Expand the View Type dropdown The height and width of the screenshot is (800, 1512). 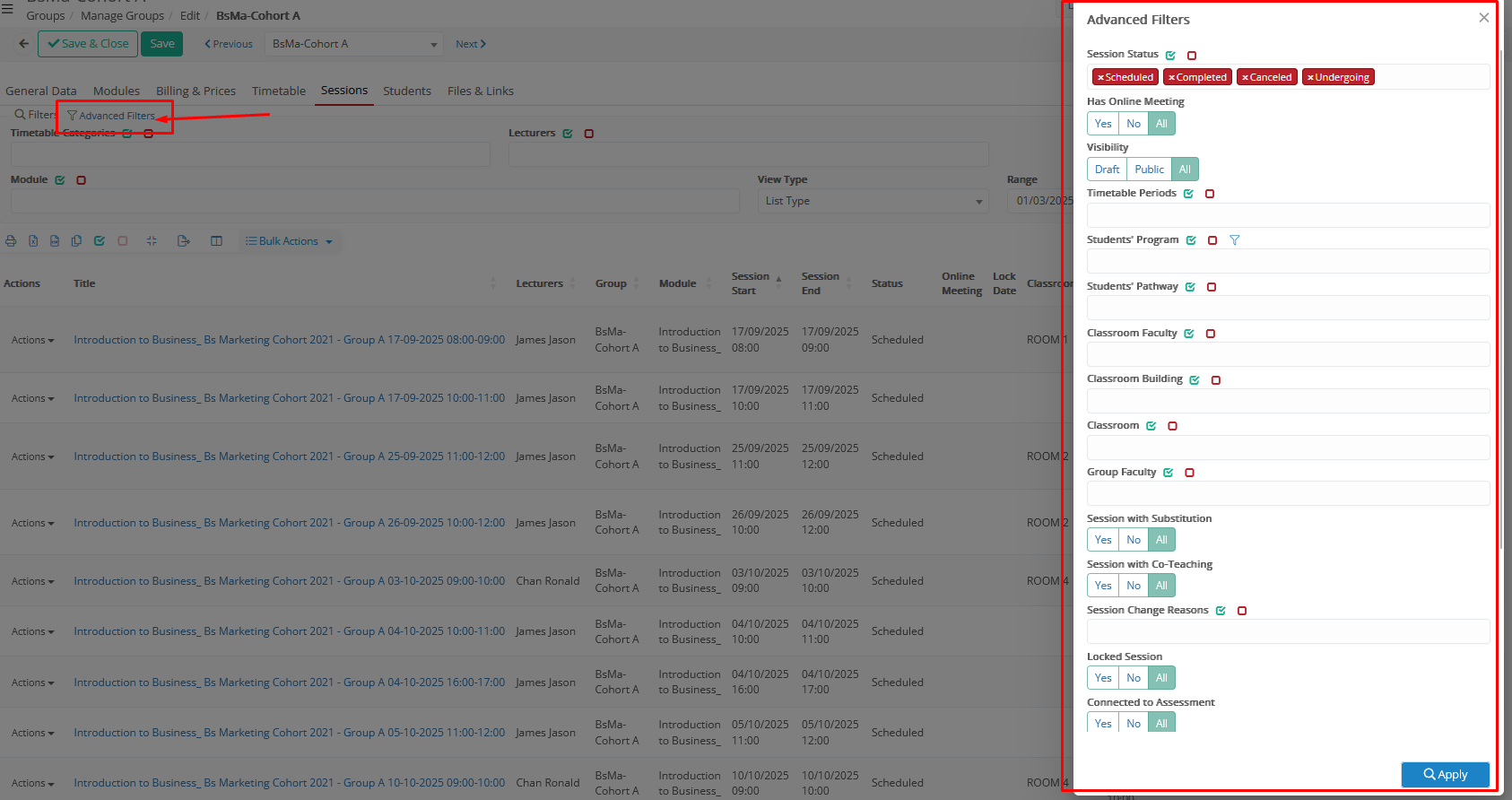pyautogui.click(x=873, y=201)
